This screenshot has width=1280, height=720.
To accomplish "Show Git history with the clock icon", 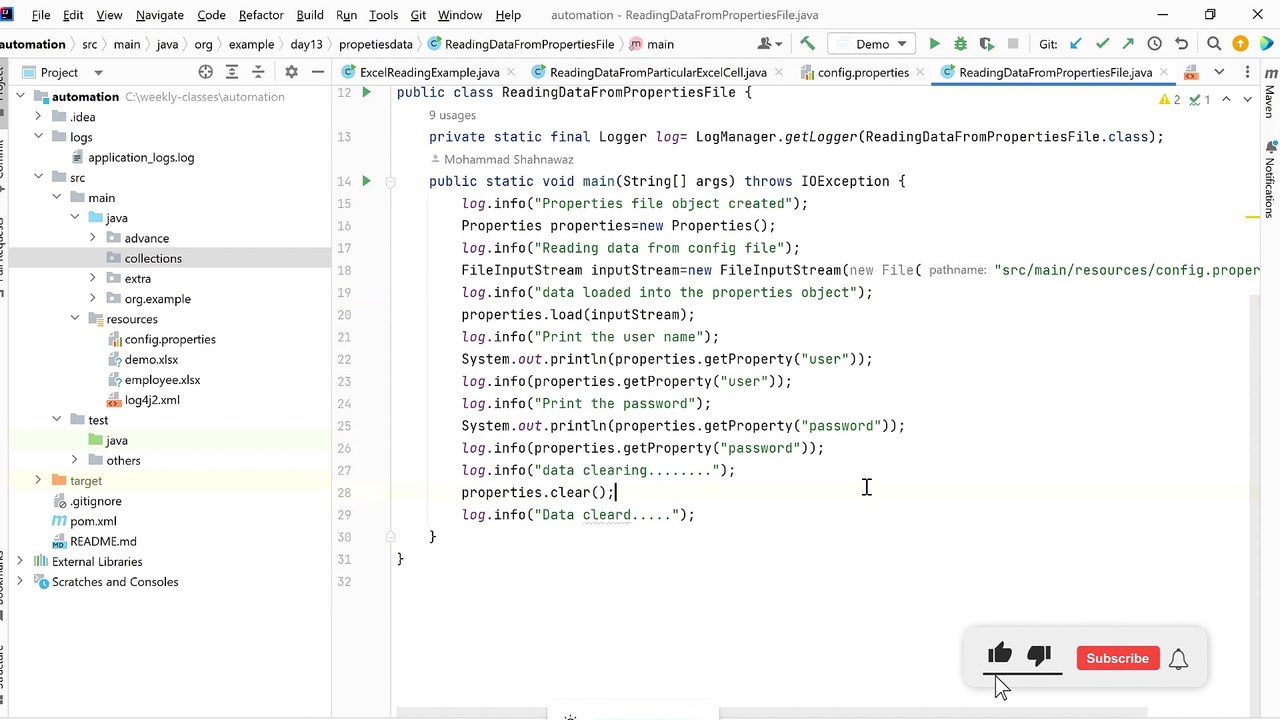I will point(1154,44).
